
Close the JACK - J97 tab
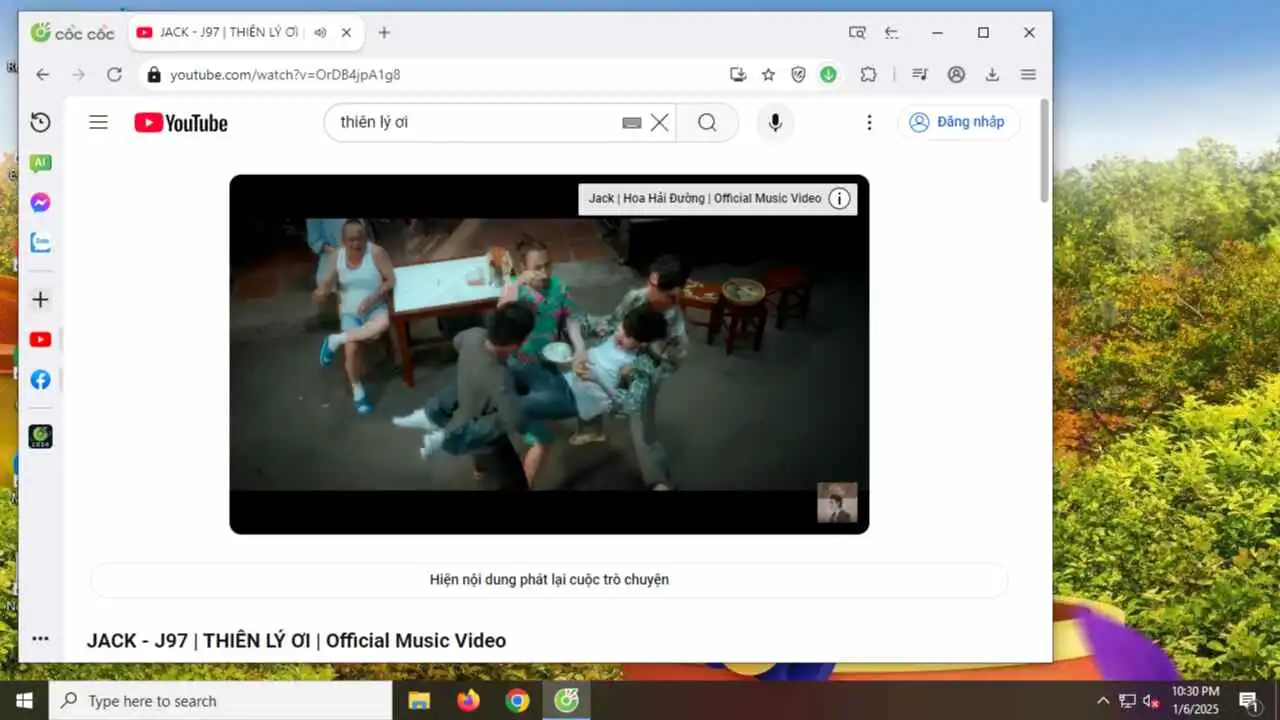346,32
